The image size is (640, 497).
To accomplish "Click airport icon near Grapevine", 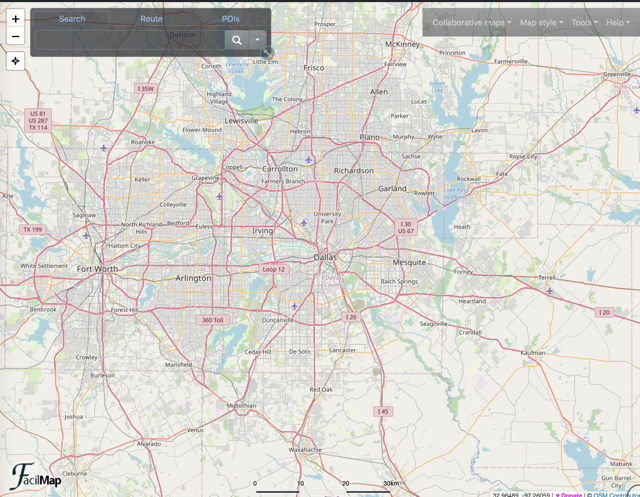I will pyautogui.click(x=219, y=196).
